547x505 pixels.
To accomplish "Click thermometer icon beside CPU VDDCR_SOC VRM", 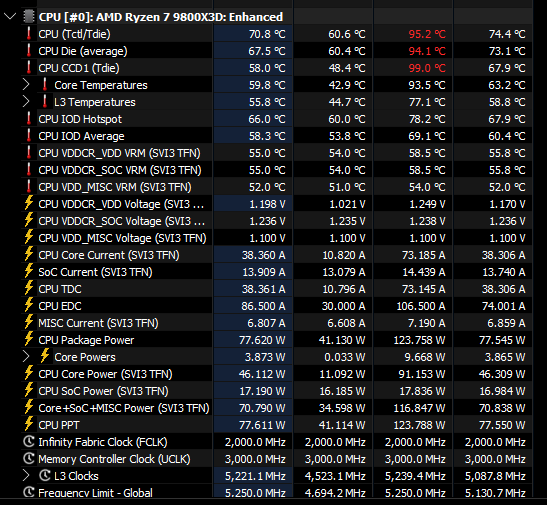I will [29, 170].
